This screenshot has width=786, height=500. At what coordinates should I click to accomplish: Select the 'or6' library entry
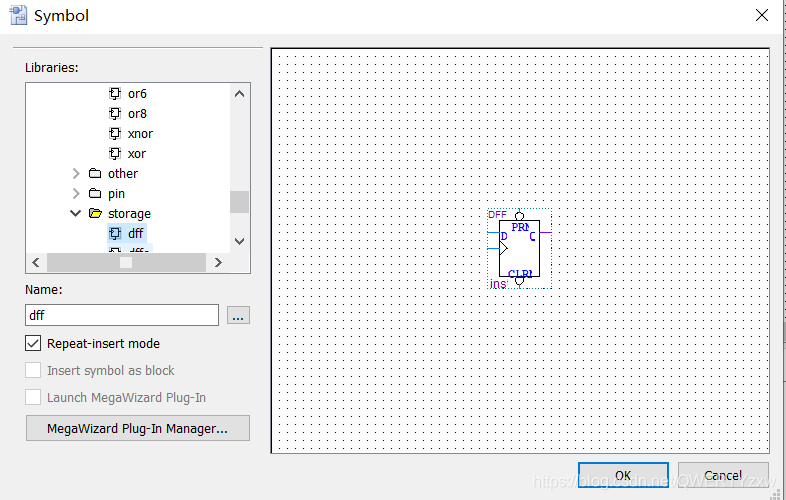coord(137,94)
